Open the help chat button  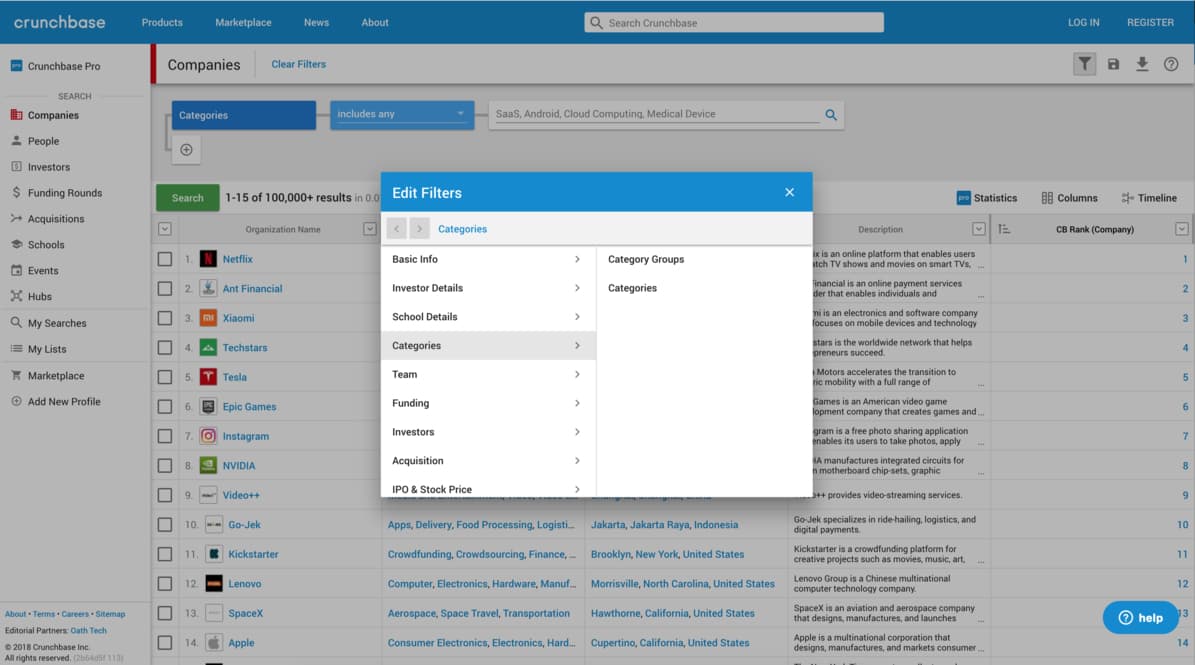click(1140, 618)
